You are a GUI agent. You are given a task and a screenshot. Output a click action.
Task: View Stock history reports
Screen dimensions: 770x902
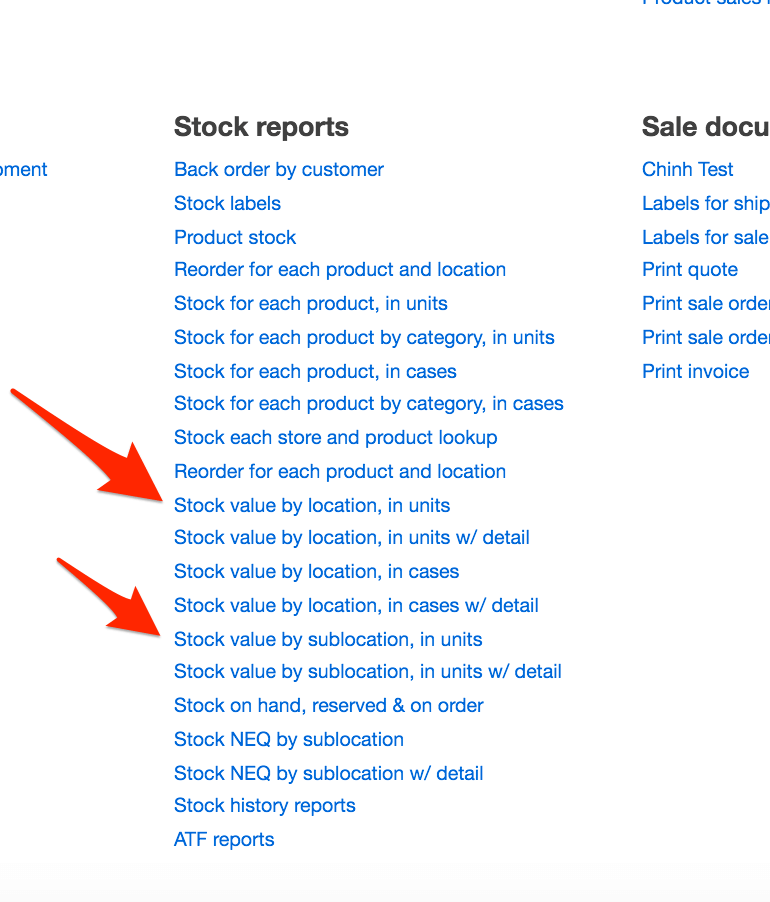[x=264, y=805]
